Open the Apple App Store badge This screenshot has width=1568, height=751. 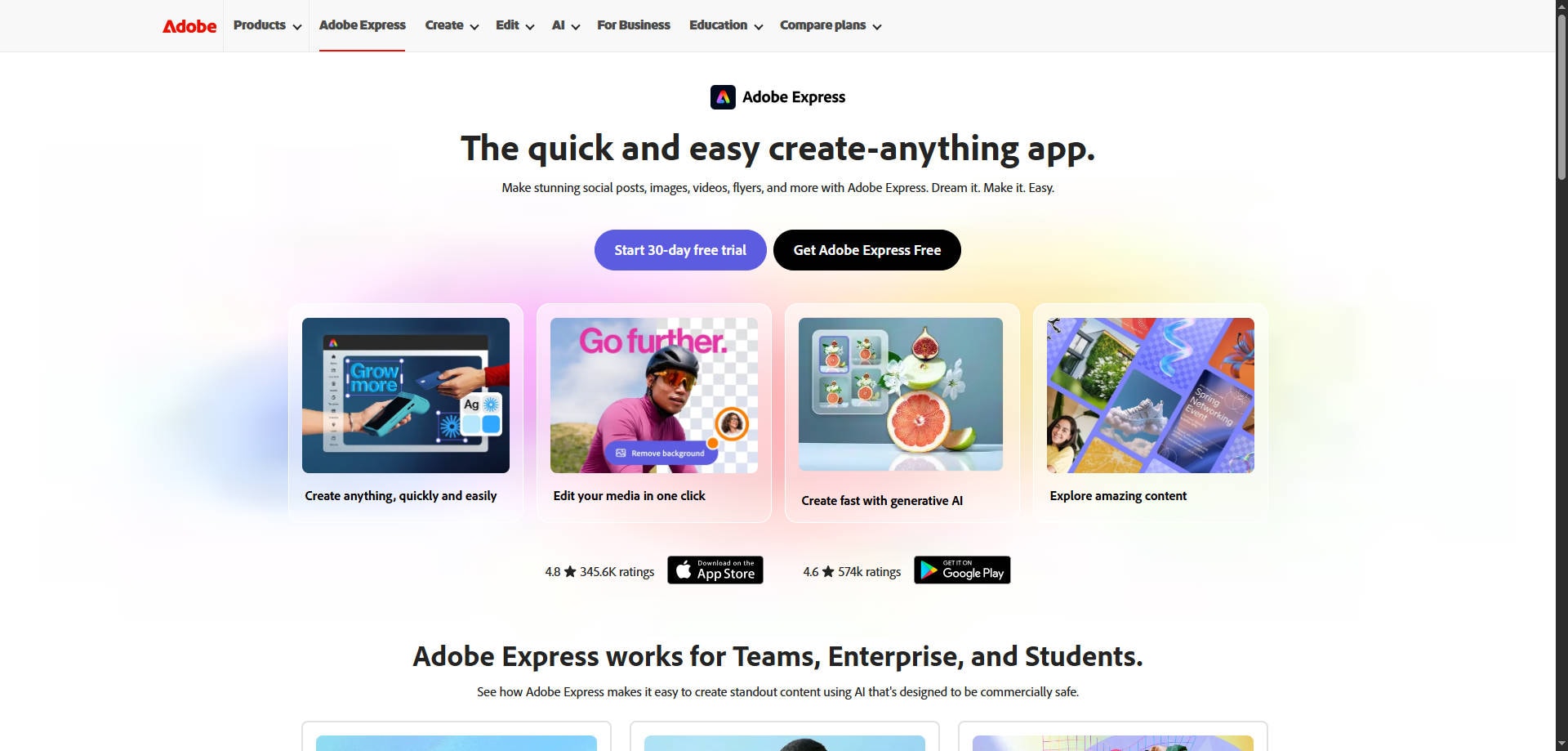(x=715, y=570)
